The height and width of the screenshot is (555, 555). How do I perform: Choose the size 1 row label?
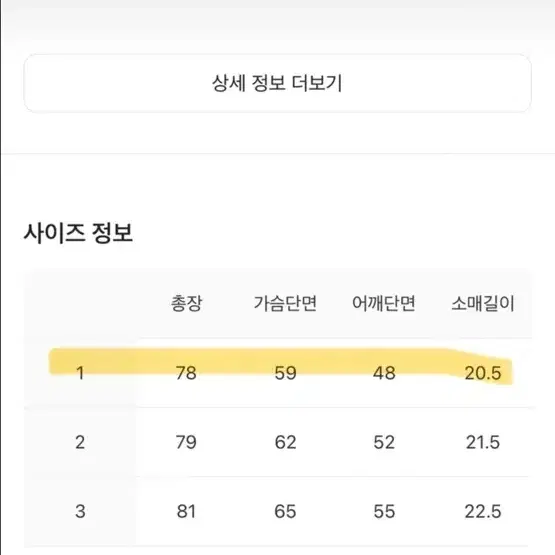pos(80,373)
